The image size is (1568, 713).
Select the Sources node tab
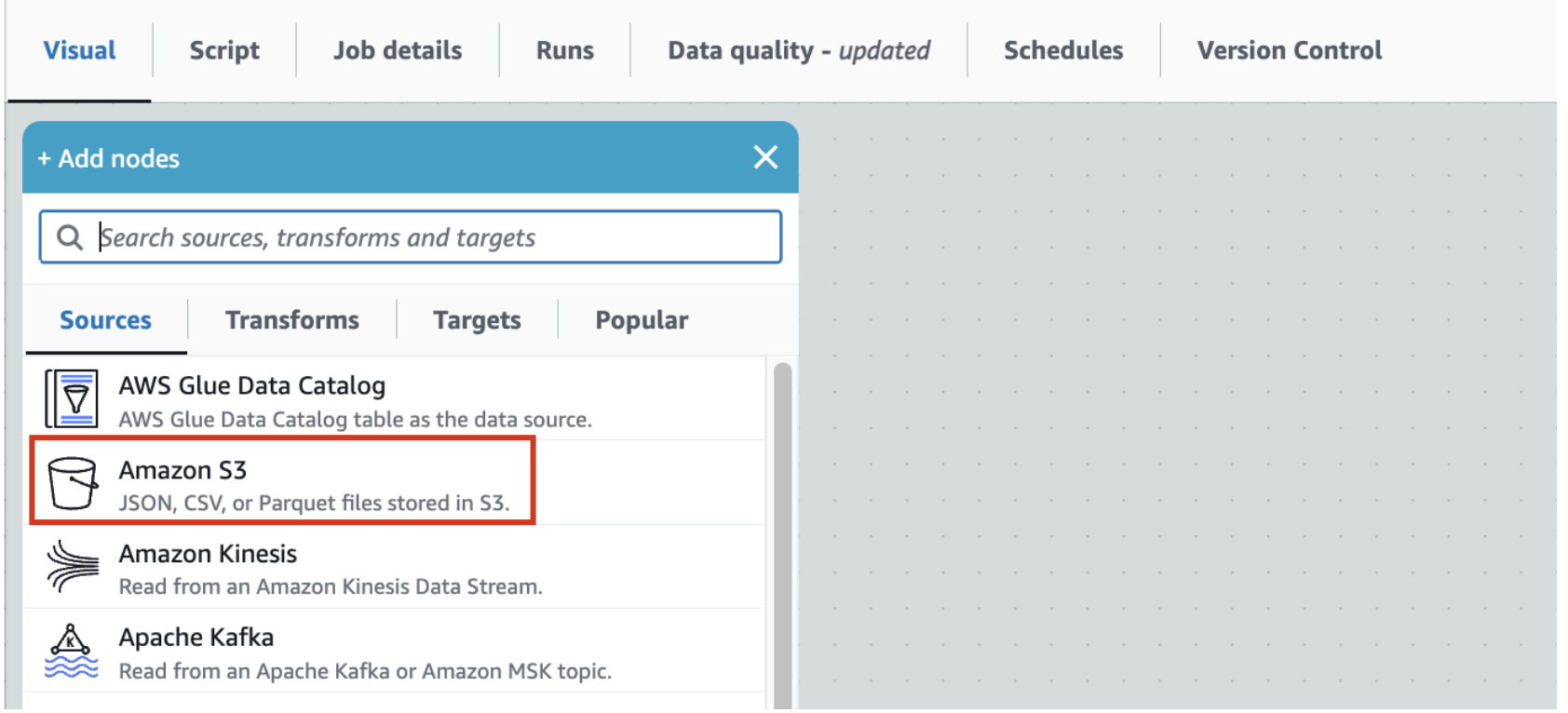[x=105, y=320]
